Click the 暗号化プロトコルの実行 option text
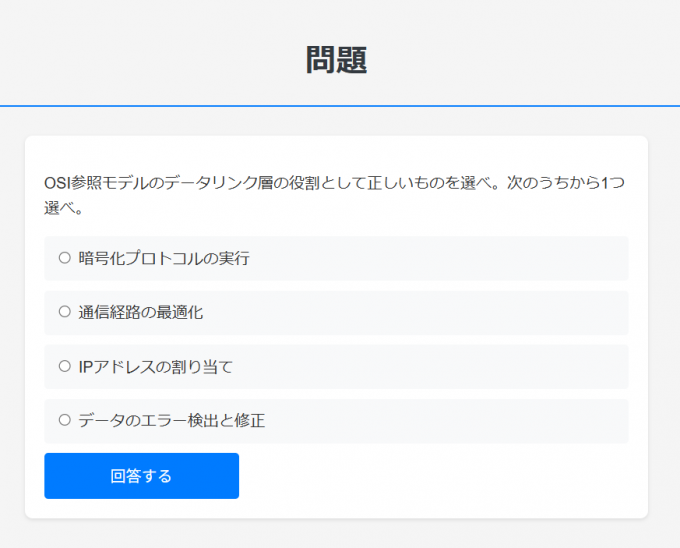 164,258
